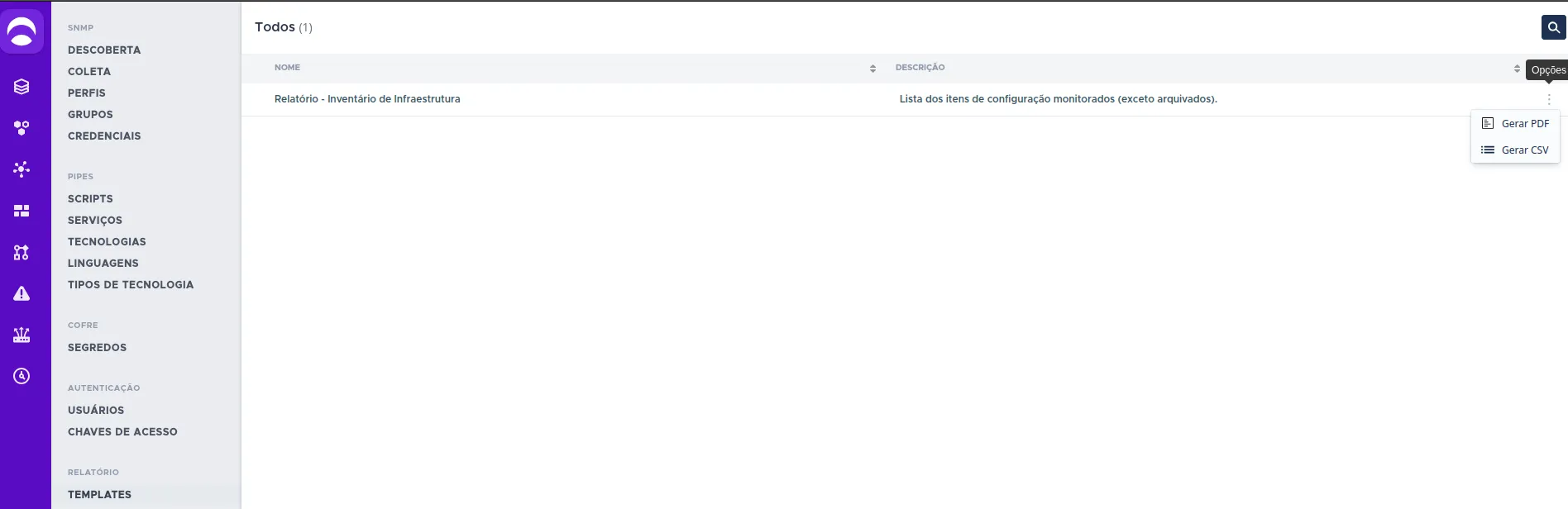This screenshot has width=1568, height=509.
Task: Click the app logo at top of sidebar
Action: point(22,32)
